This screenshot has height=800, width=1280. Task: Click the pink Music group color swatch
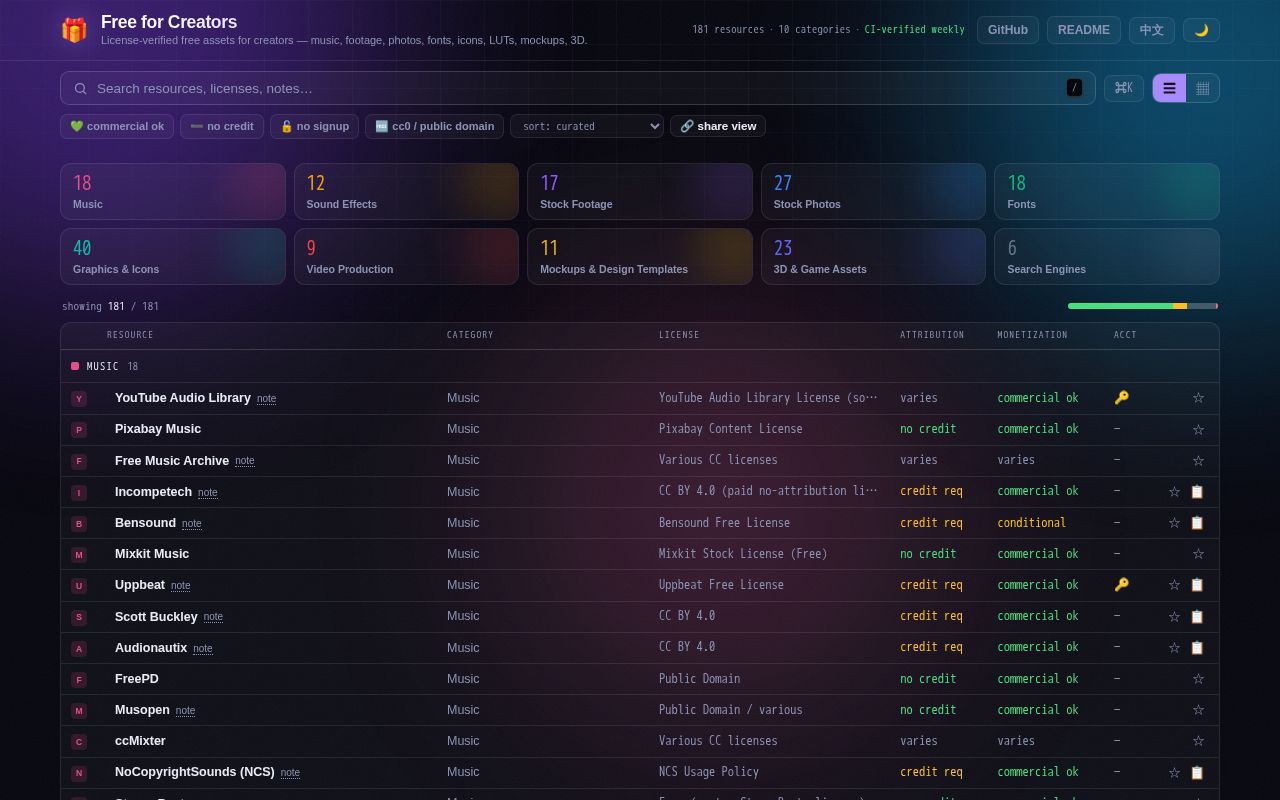[75, 366]
